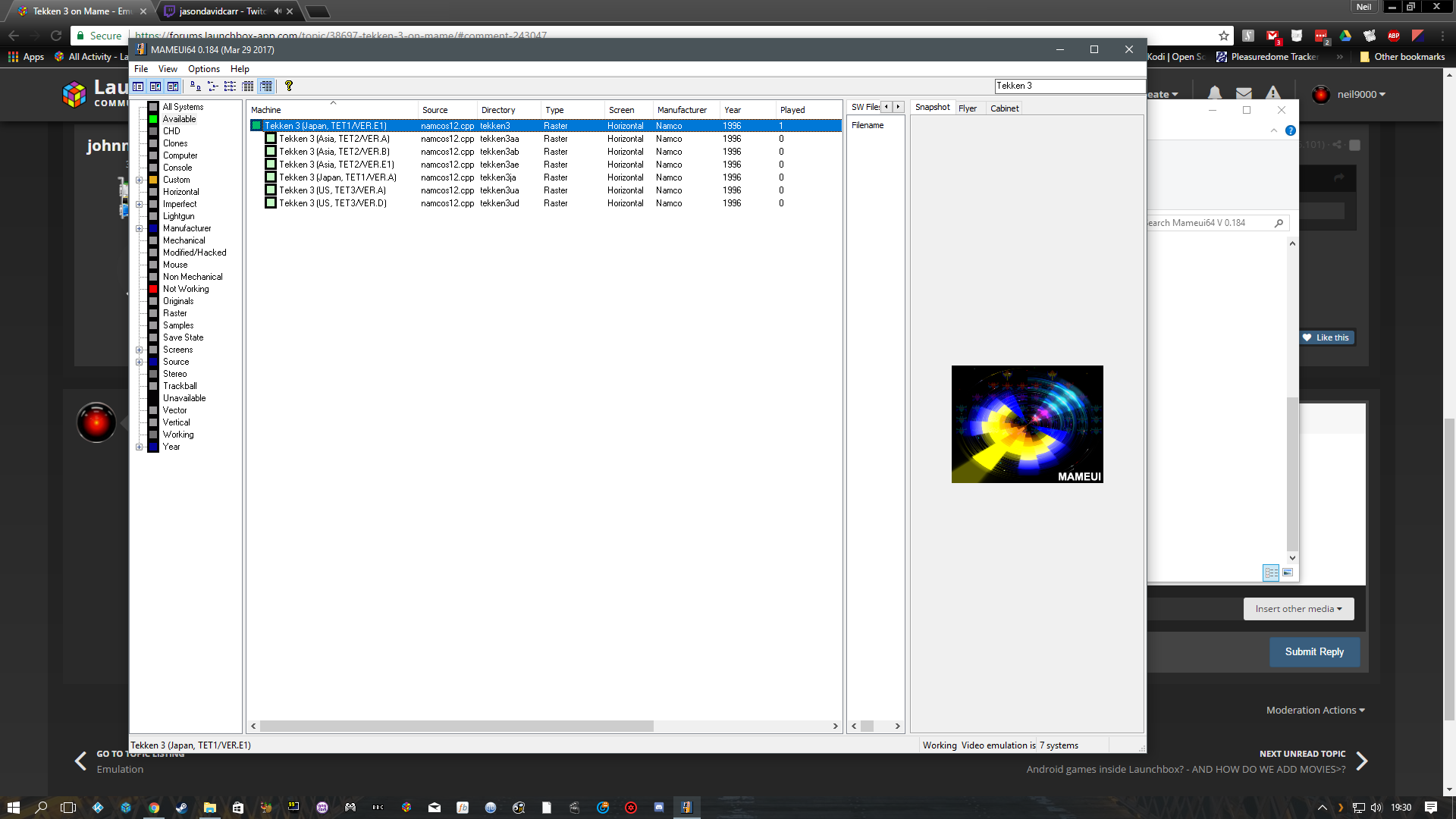Open the Help menu in MAMEUI
Viewport: 1456px width, 819px height.
(240, 69)
